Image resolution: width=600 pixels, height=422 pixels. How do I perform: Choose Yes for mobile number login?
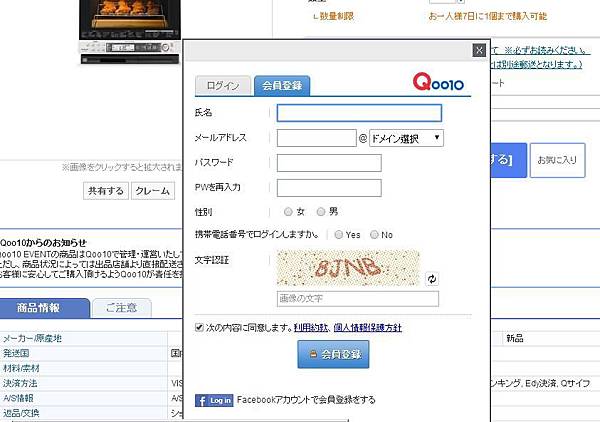[x=338, y=235]
